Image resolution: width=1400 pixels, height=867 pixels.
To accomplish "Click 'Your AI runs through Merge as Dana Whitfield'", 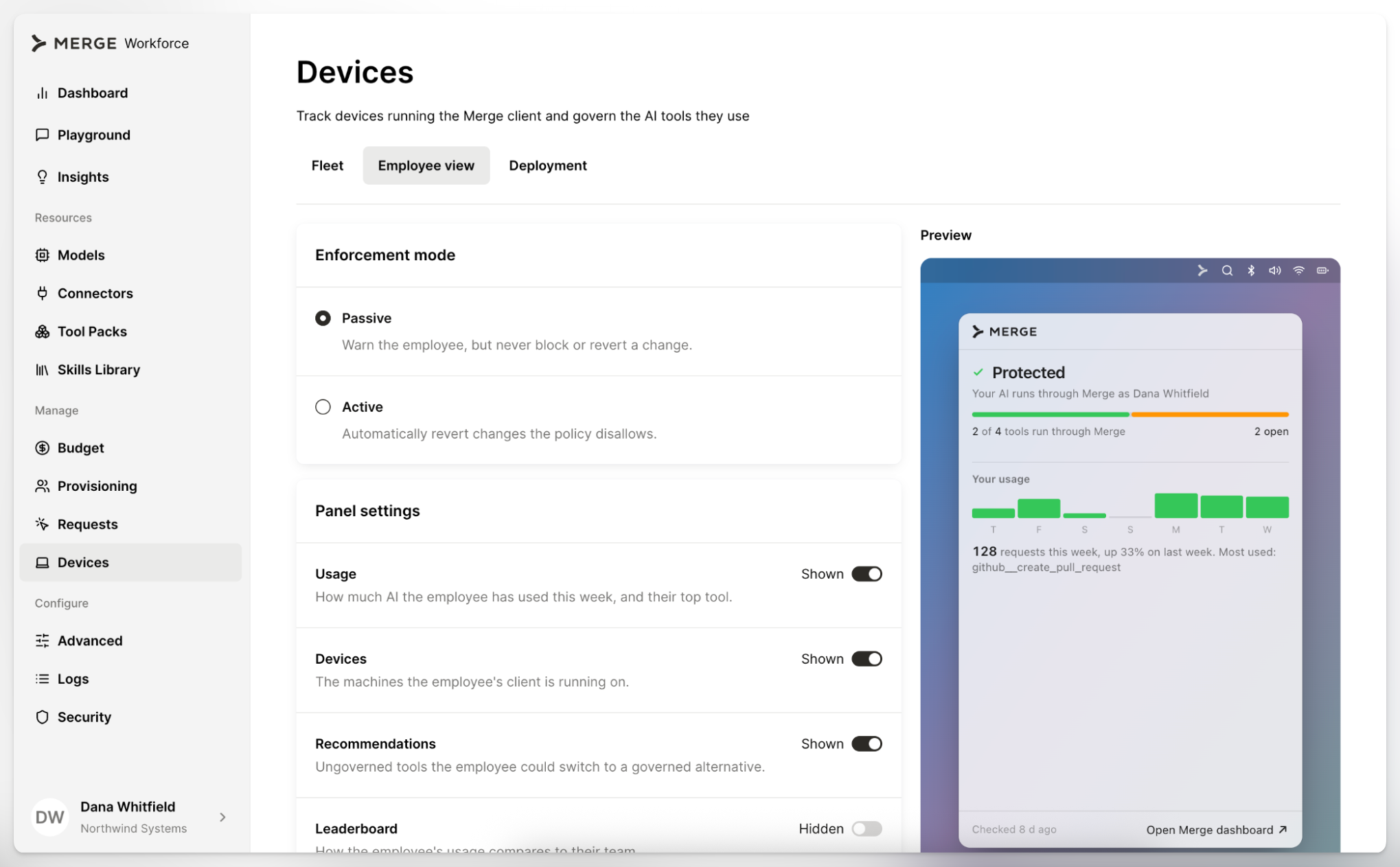I will coord(1090,393).
